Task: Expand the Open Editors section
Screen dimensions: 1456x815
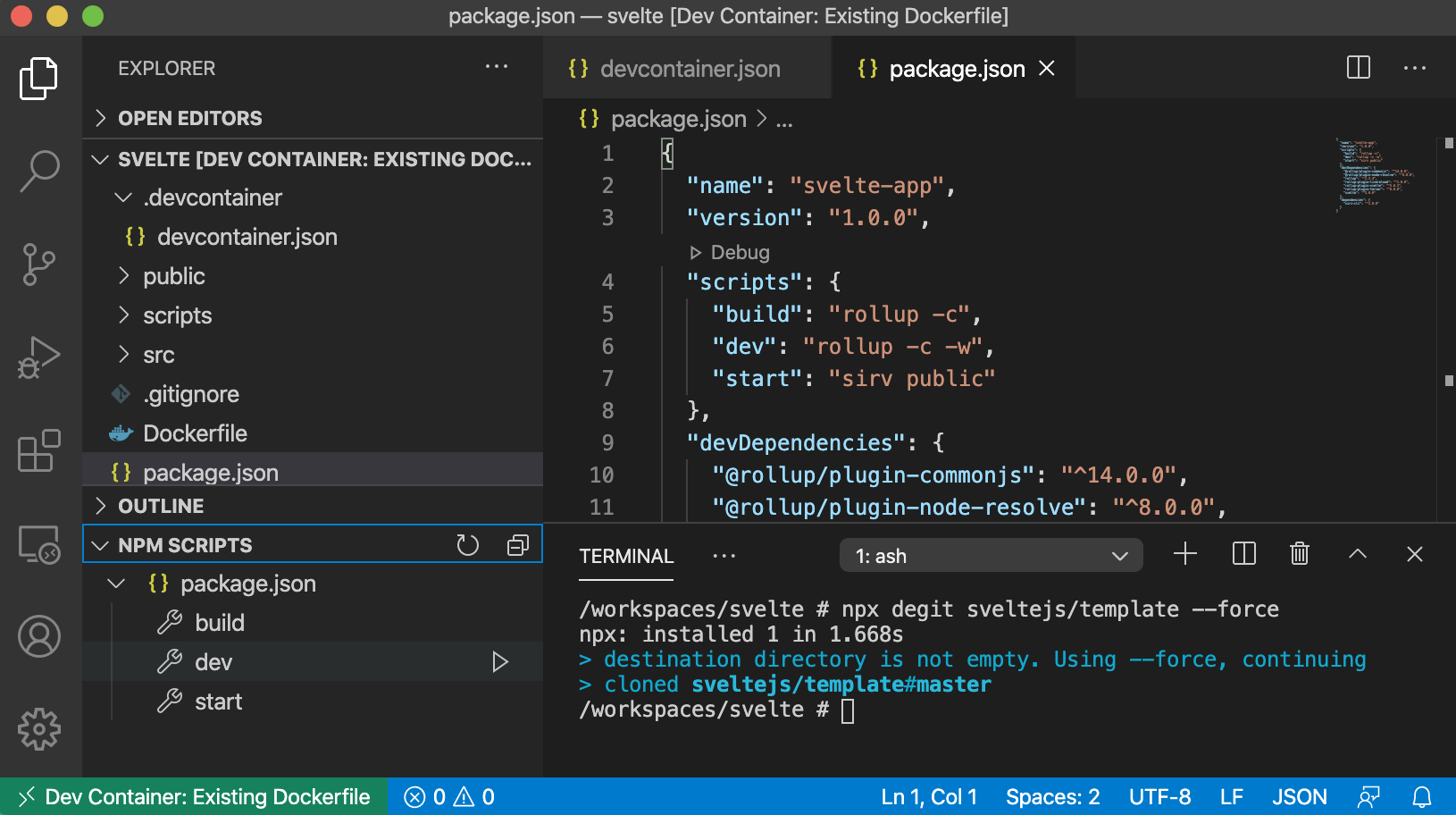Action: point(313,118)
